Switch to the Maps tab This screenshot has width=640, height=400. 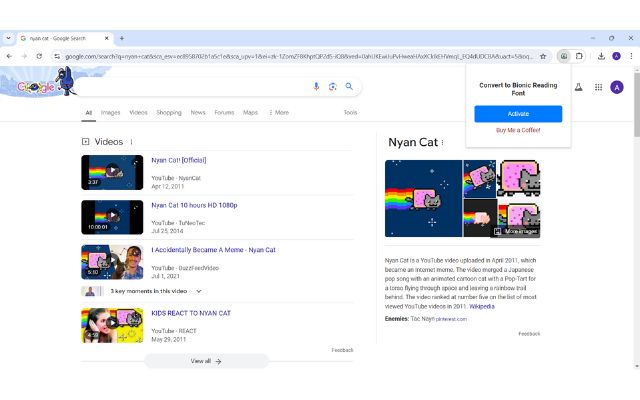pyautogui.click(x=250, y=113)
